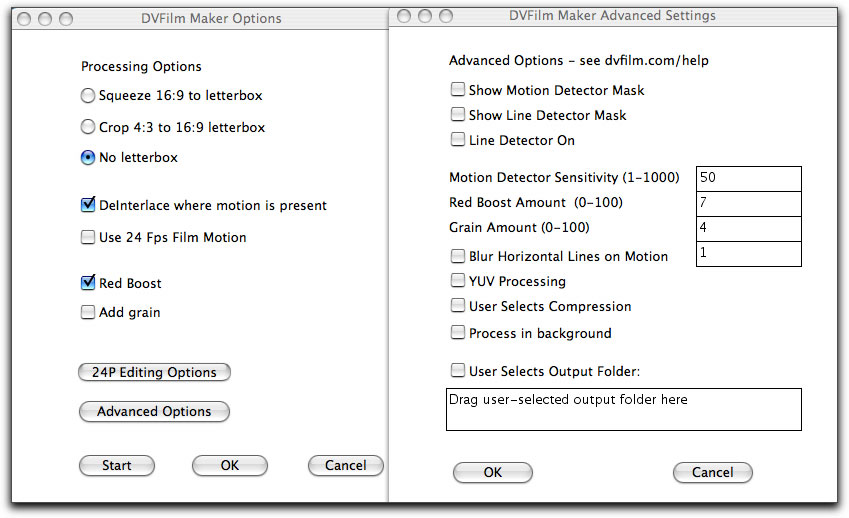The width and height of the screenshot is (849, 518).
Task: Click Motion Detector Sensitivity field
Action: click(x=748, y=179)
